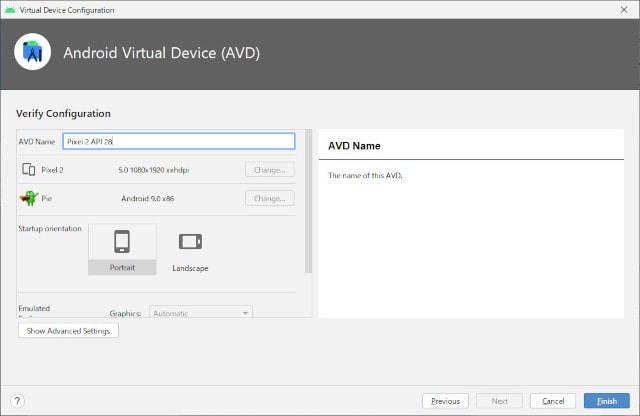The image size is (640, 416).
Task: Cancel the AVD configuration
Action: click(x=553, y=401)
